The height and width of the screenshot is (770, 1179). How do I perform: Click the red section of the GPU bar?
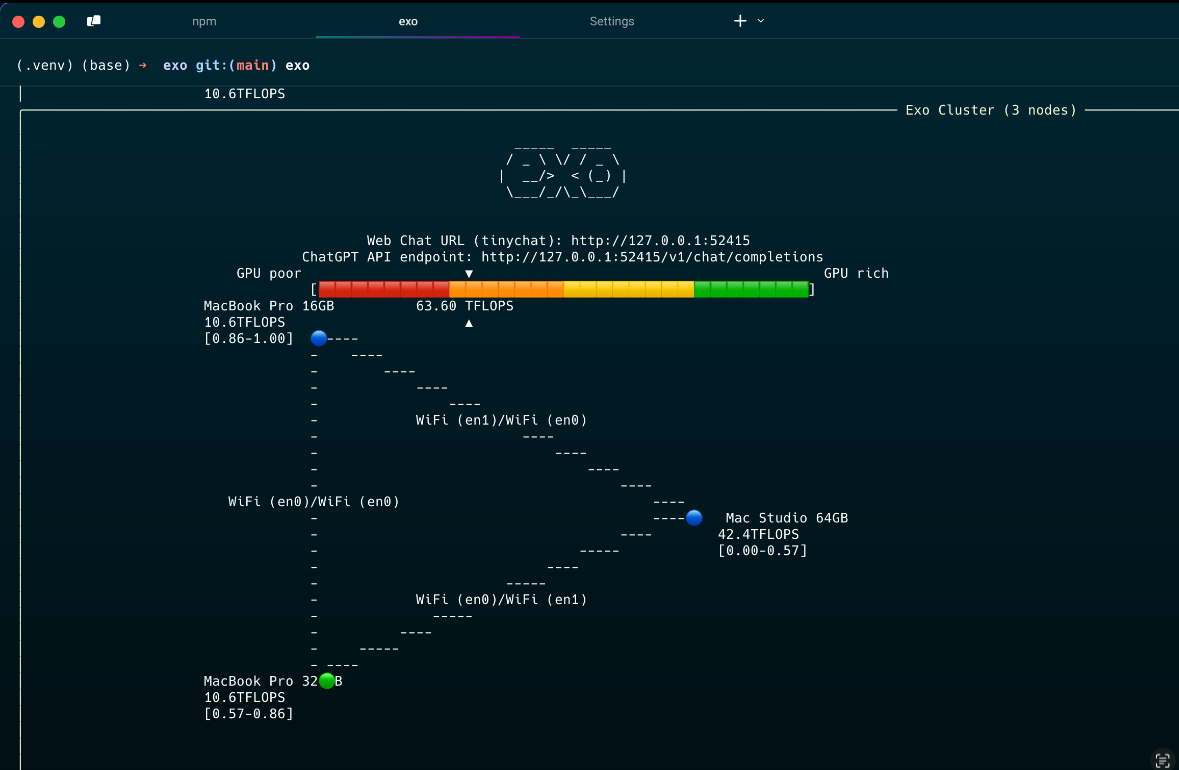[x=384, y=289]
